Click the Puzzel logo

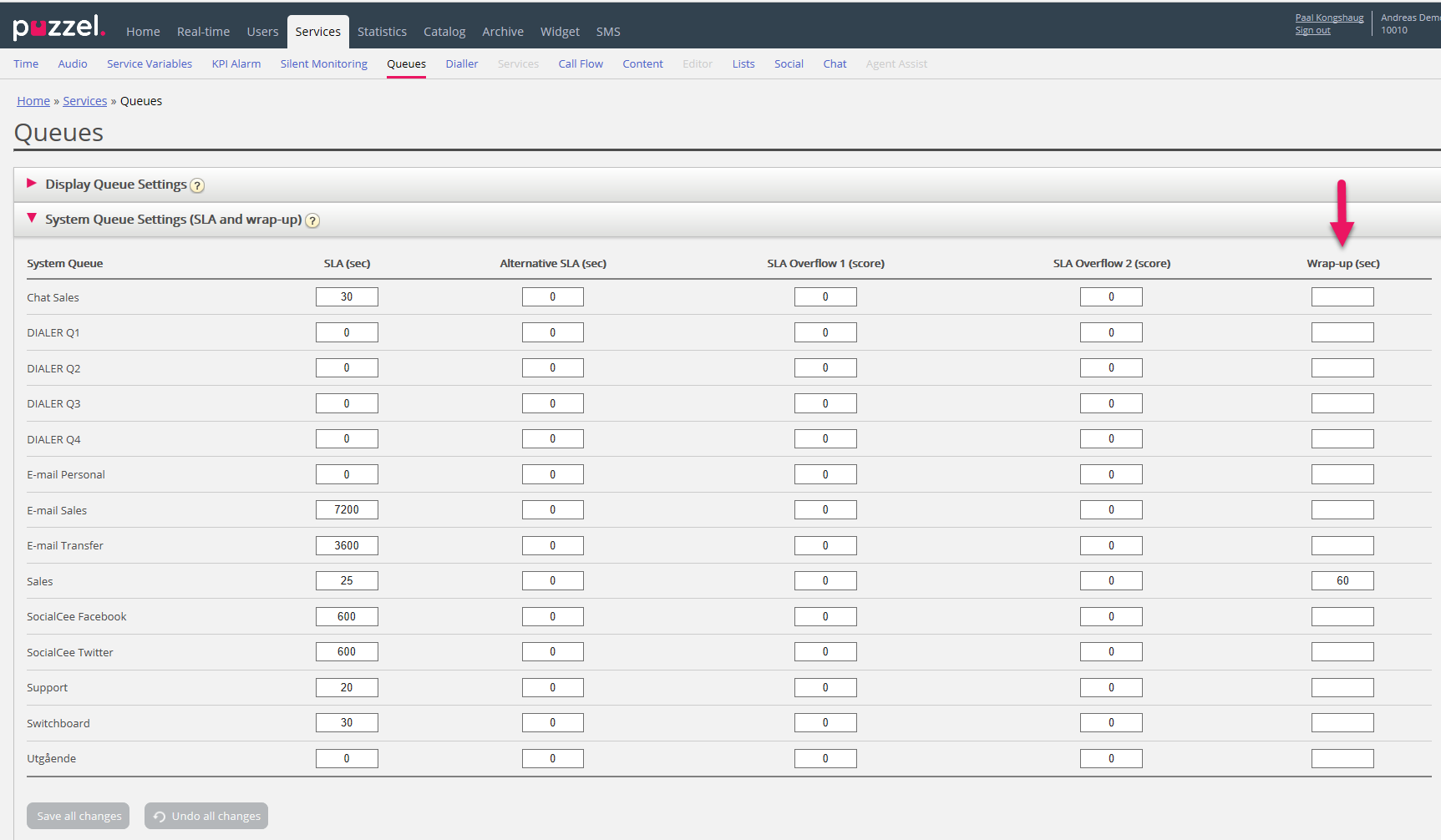[x=58, y=28]
